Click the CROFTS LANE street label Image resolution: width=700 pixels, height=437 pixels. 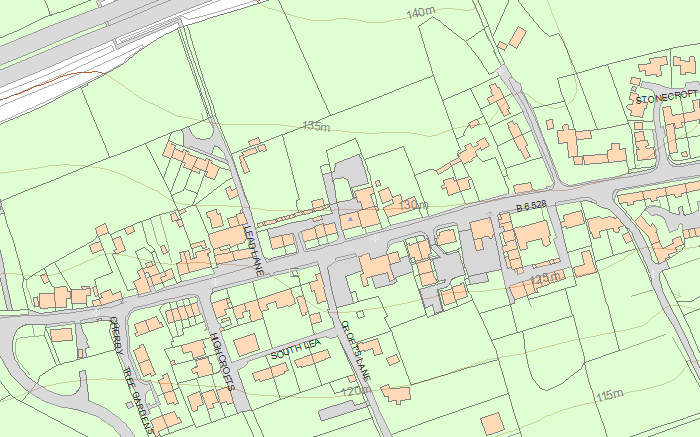coord(356,350)
